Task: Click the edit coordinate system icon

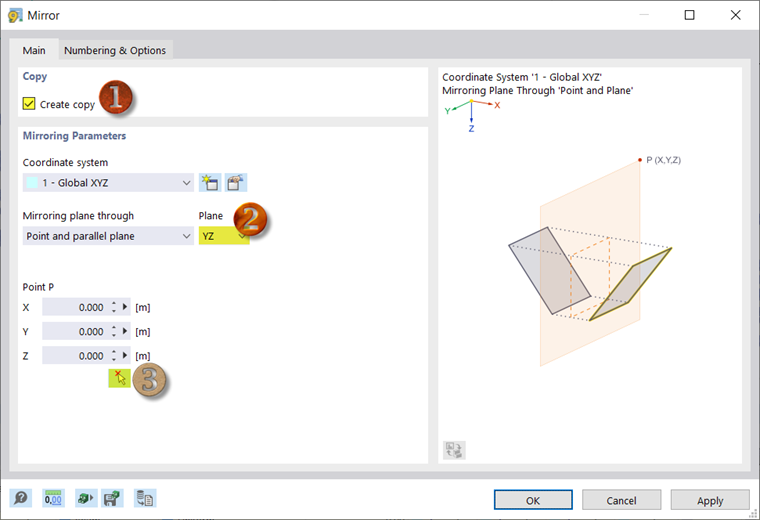Action: pos(236,183)
